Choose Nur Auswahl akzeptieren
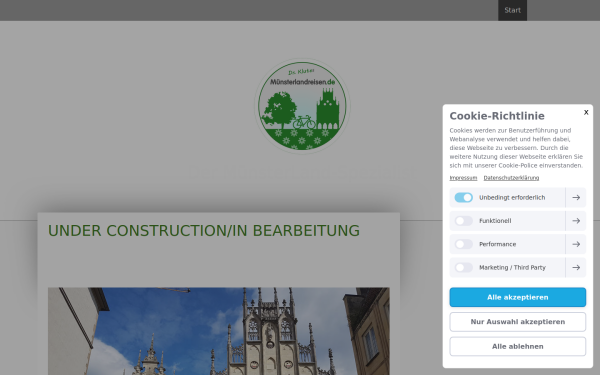The width and height of the screenshot is (600, 375). click(517, 322)
